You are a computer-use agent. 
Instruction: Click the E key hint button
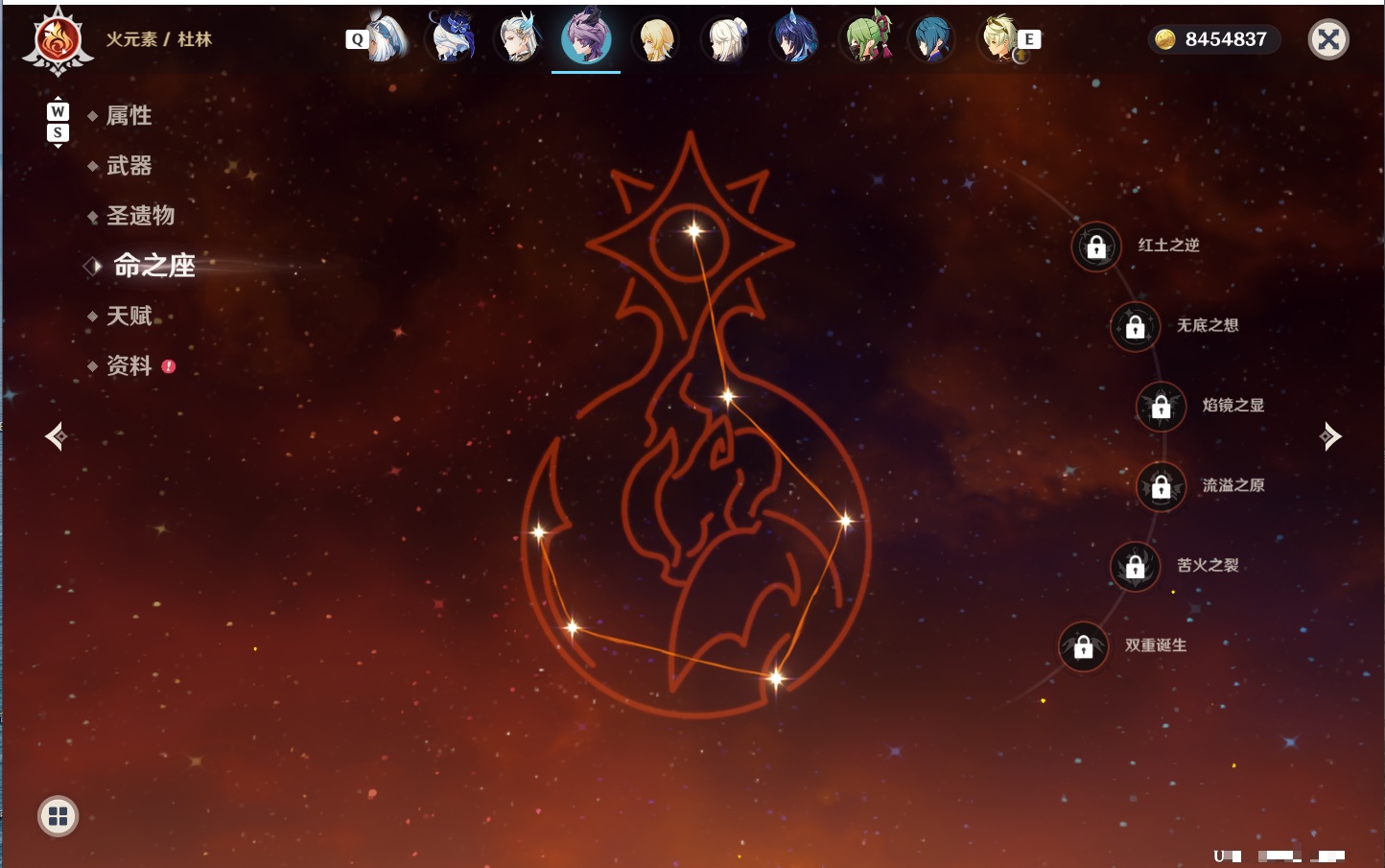1029,39
